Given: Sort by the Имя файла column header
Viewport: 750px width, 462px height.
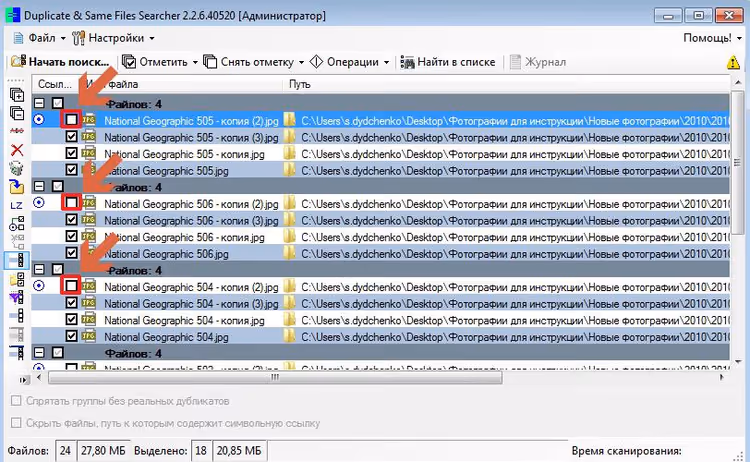Looking at the screenshot, I should pos(182,84).
